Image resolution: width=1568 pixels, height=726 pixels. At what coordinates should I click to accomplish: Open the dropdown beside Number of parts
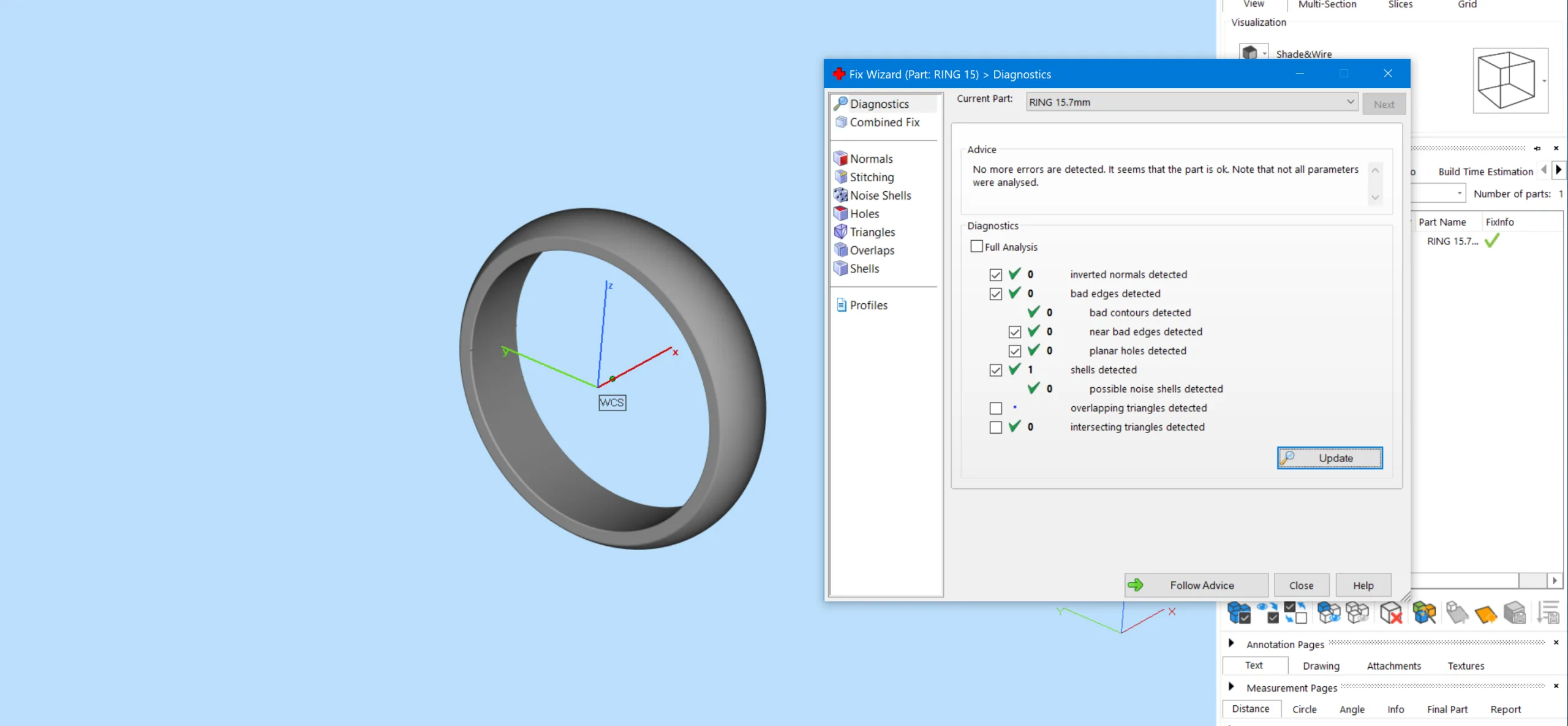[x=1460, y=194]
